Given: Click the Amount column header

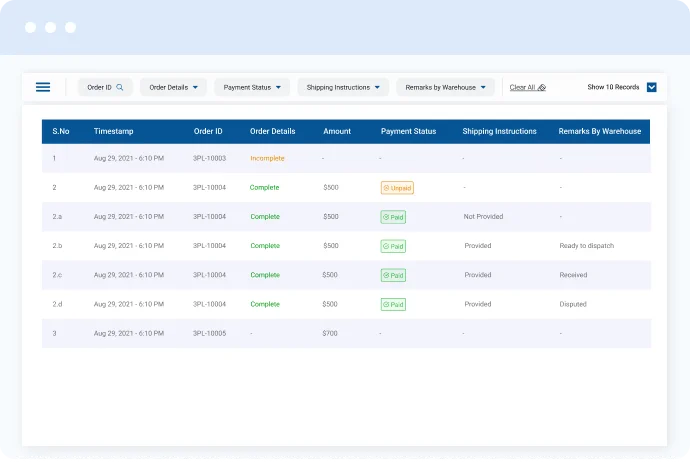Looking at the screenshot, I should [x=337, y=131].
